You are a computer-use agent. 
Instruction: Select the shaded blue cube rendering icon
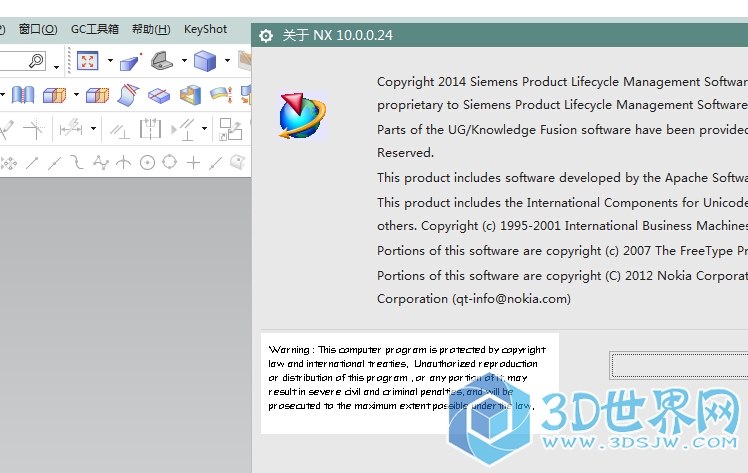(205, 61)
